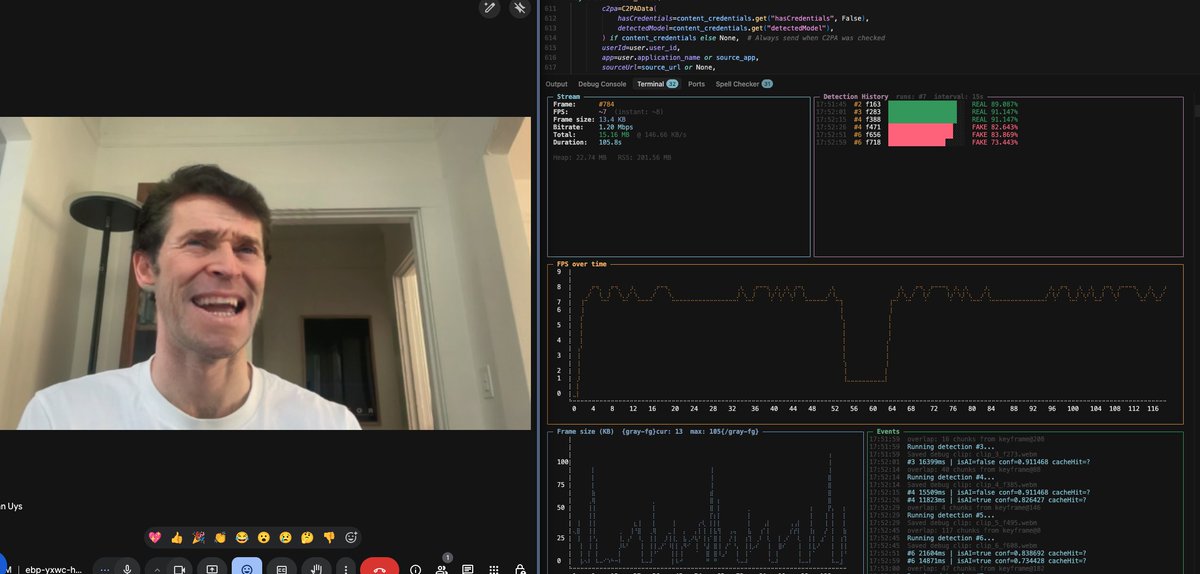Send the sparkling heart emoji reaction
This screenshot has height=574, width=1200.
coord(154,537)
